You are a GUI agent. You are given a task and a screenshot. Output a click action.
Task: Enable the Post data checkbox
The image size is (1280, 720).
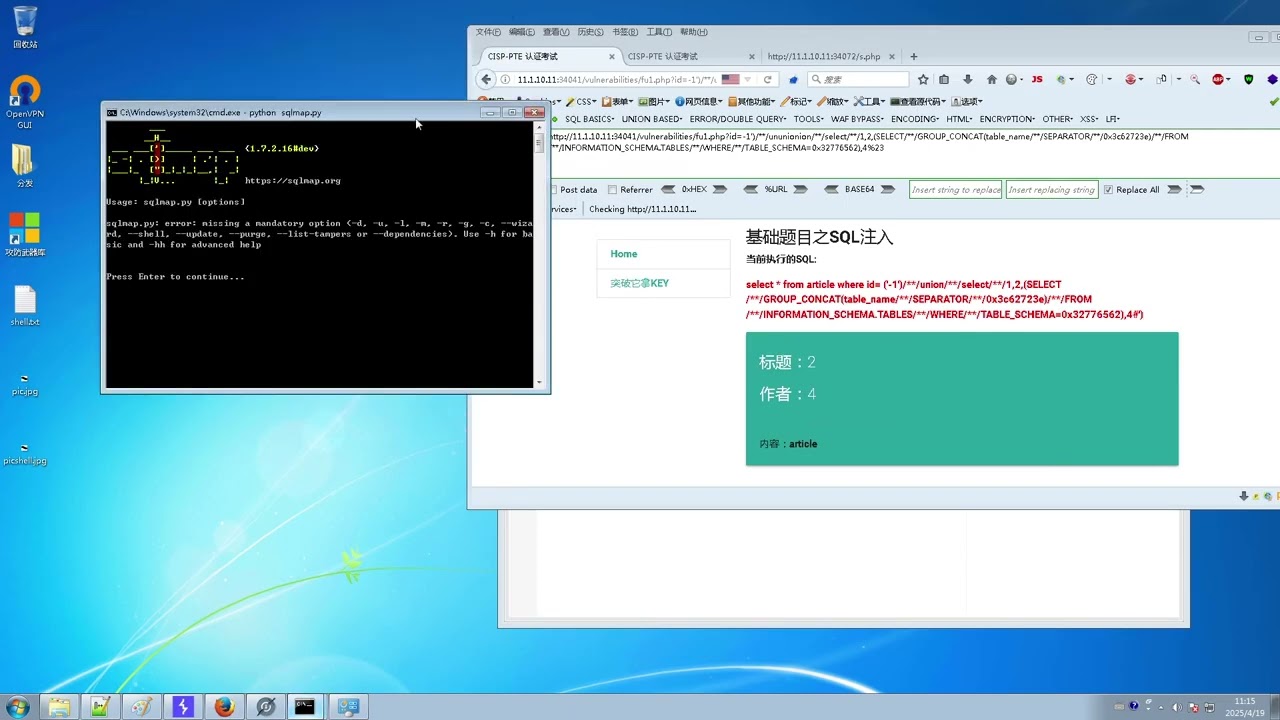pos(554,190)
